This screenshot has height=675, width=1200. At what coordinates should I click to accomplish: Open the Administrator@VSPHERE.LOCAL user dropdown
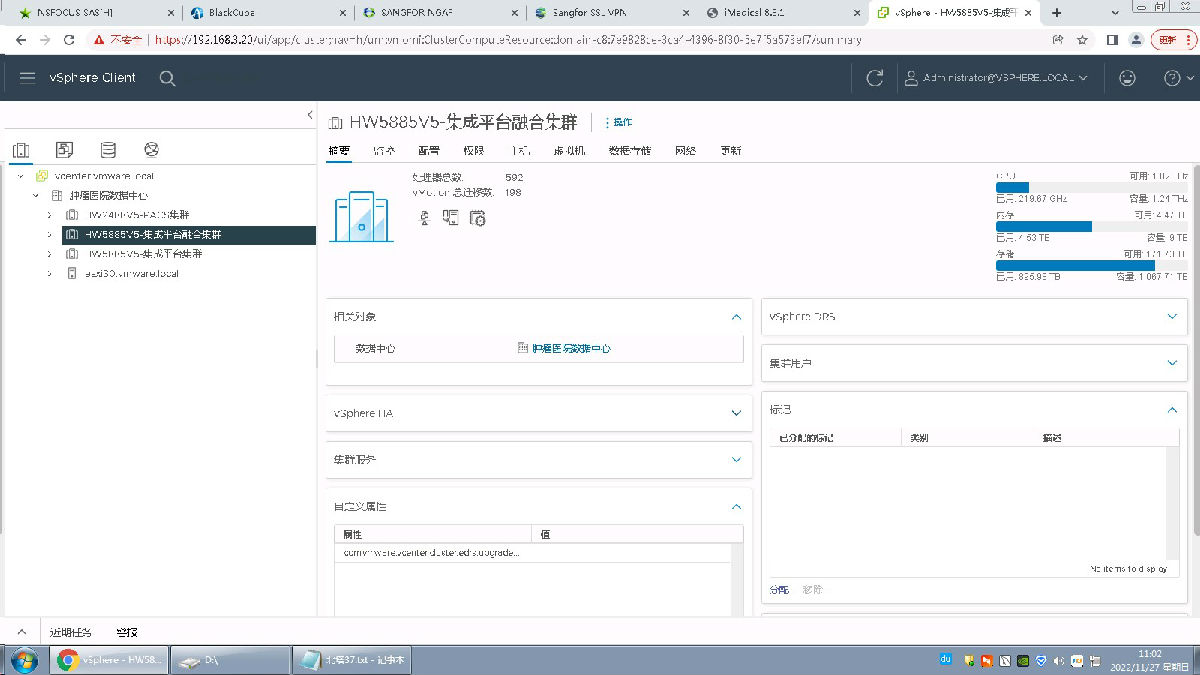(996, 78)
